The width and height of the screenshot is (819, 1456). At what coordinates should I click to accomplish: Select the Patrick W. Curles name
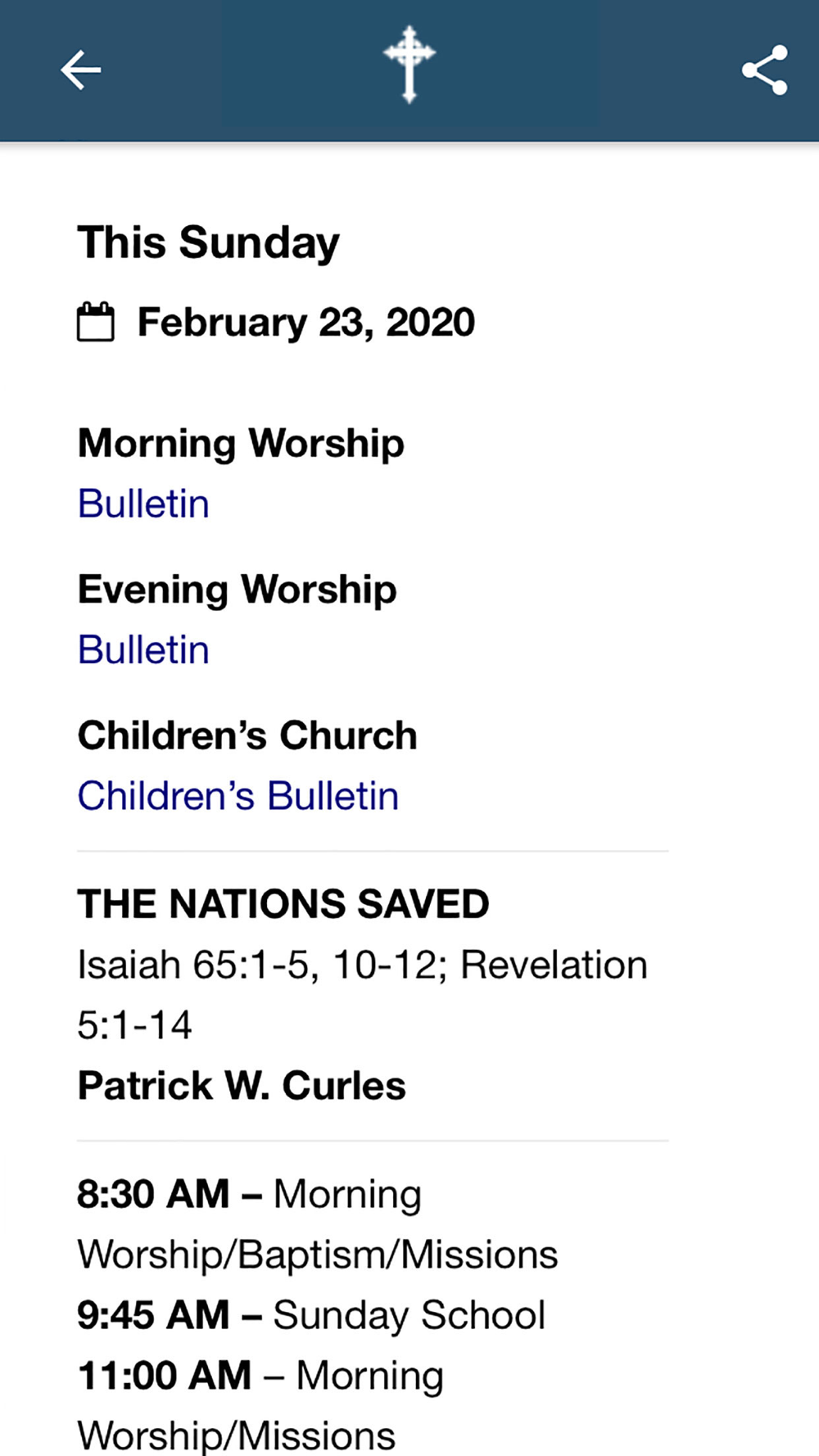[242, 1086]
